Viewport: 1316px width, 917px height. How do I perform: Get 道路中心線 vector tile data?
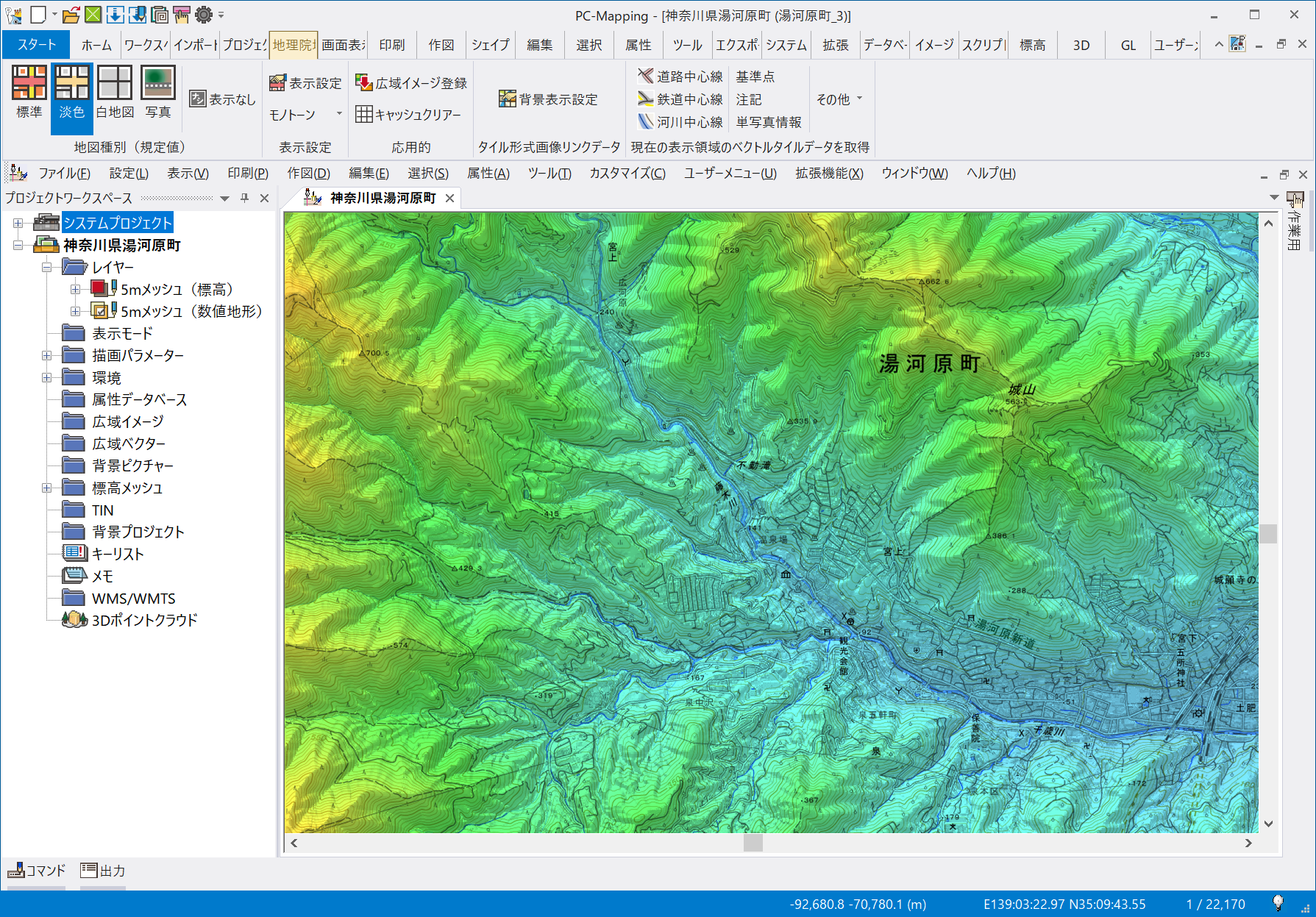[680, 76]
